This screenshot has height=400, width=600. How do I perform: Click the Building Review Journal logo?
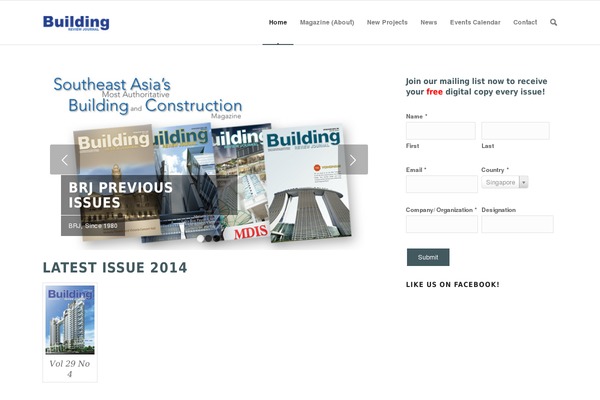pos(76,23)
